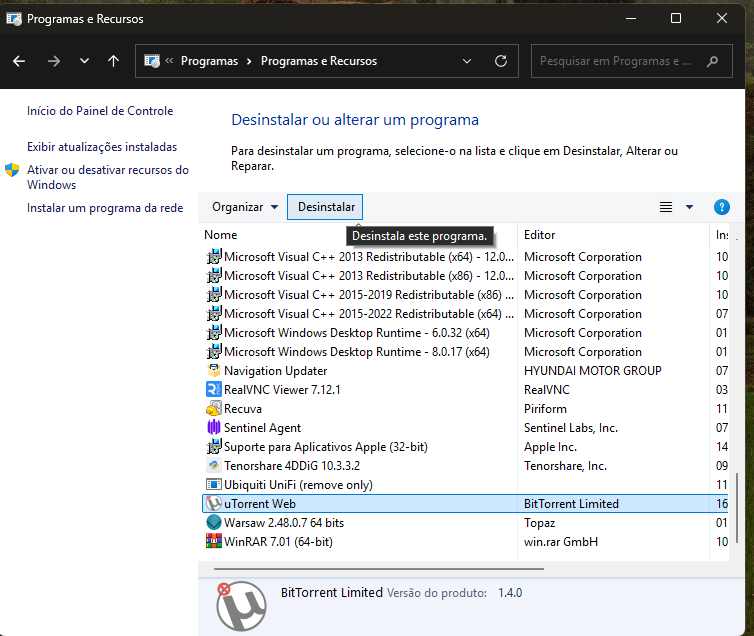The image size is (754, 636).
Task: Click the WinRAR program icon
Action: [x=214, y=542]
